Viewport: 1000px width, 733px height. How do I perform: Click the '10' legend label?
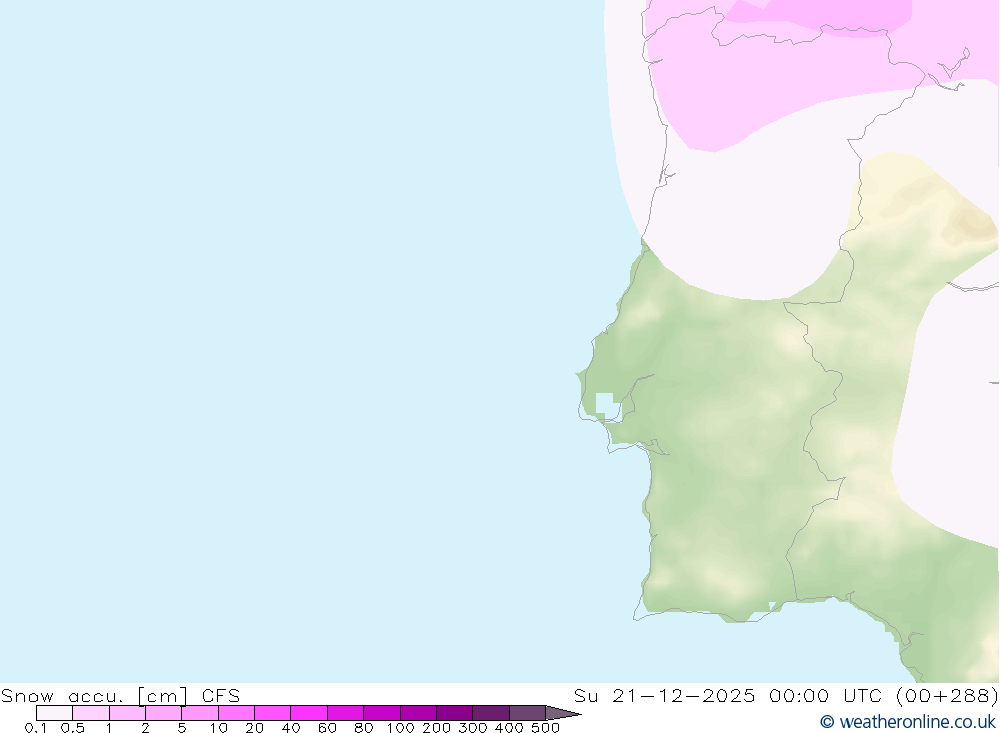pos(218,727)
